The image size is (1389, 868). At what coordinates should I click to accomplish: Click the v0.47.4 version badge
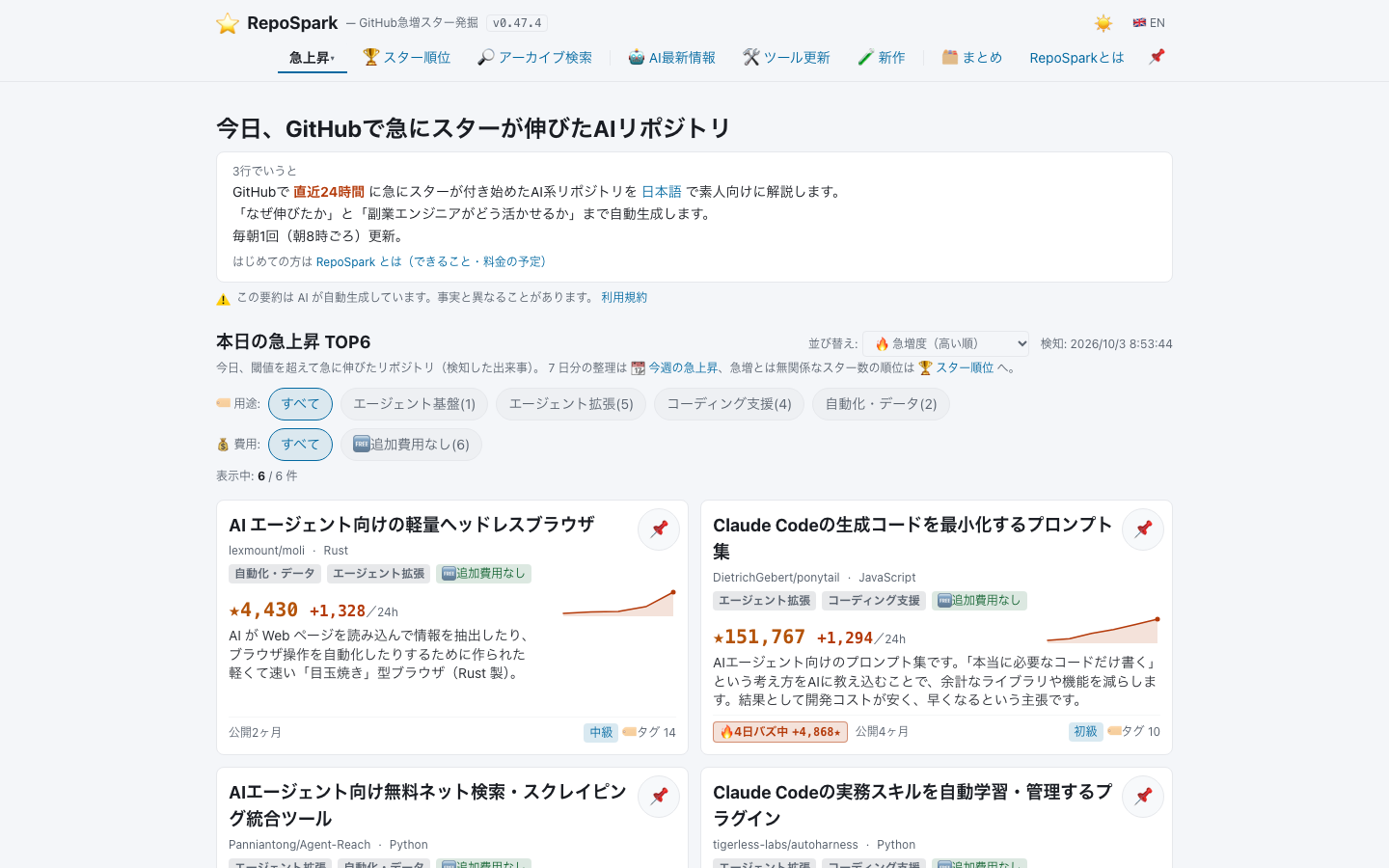[x=517, y=23]
